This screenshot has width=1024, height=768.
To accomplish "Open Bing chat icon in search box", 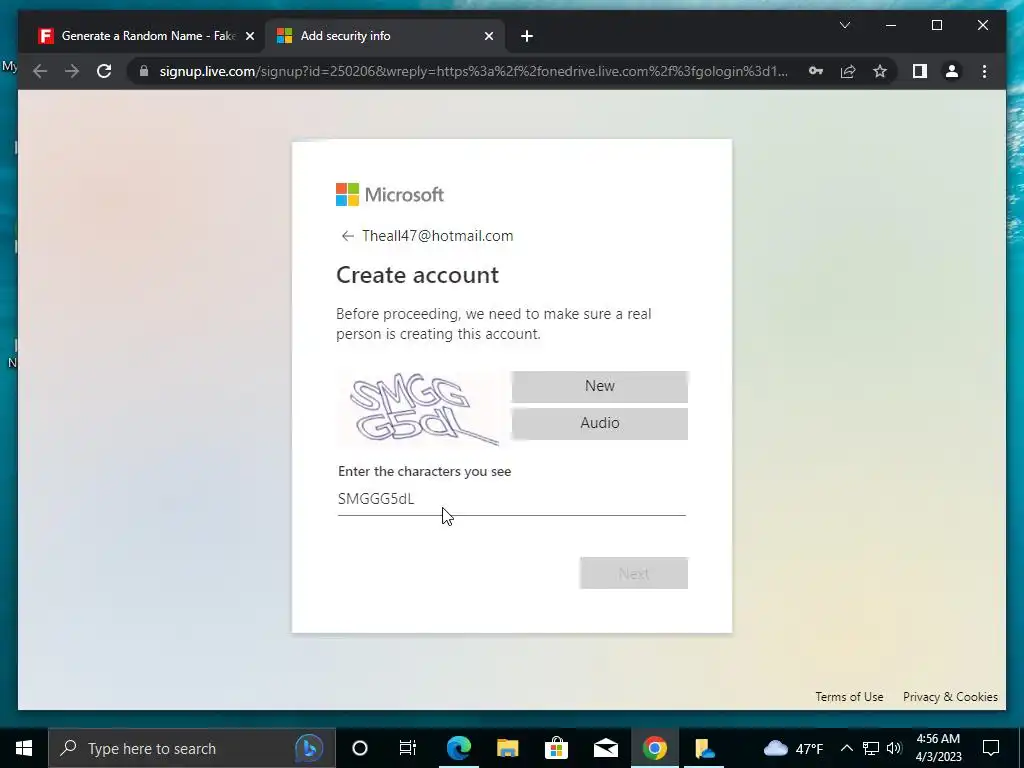I will coord(310,748).
